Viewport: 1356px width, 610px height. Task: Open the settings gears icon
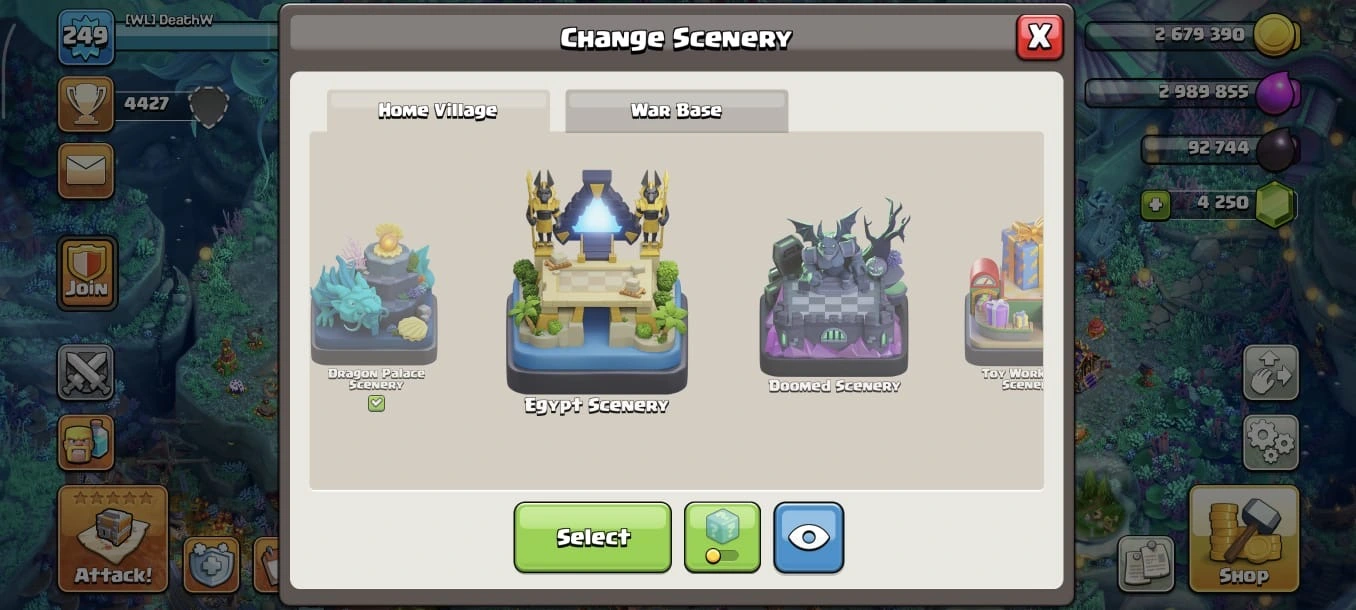point(1271,442)
